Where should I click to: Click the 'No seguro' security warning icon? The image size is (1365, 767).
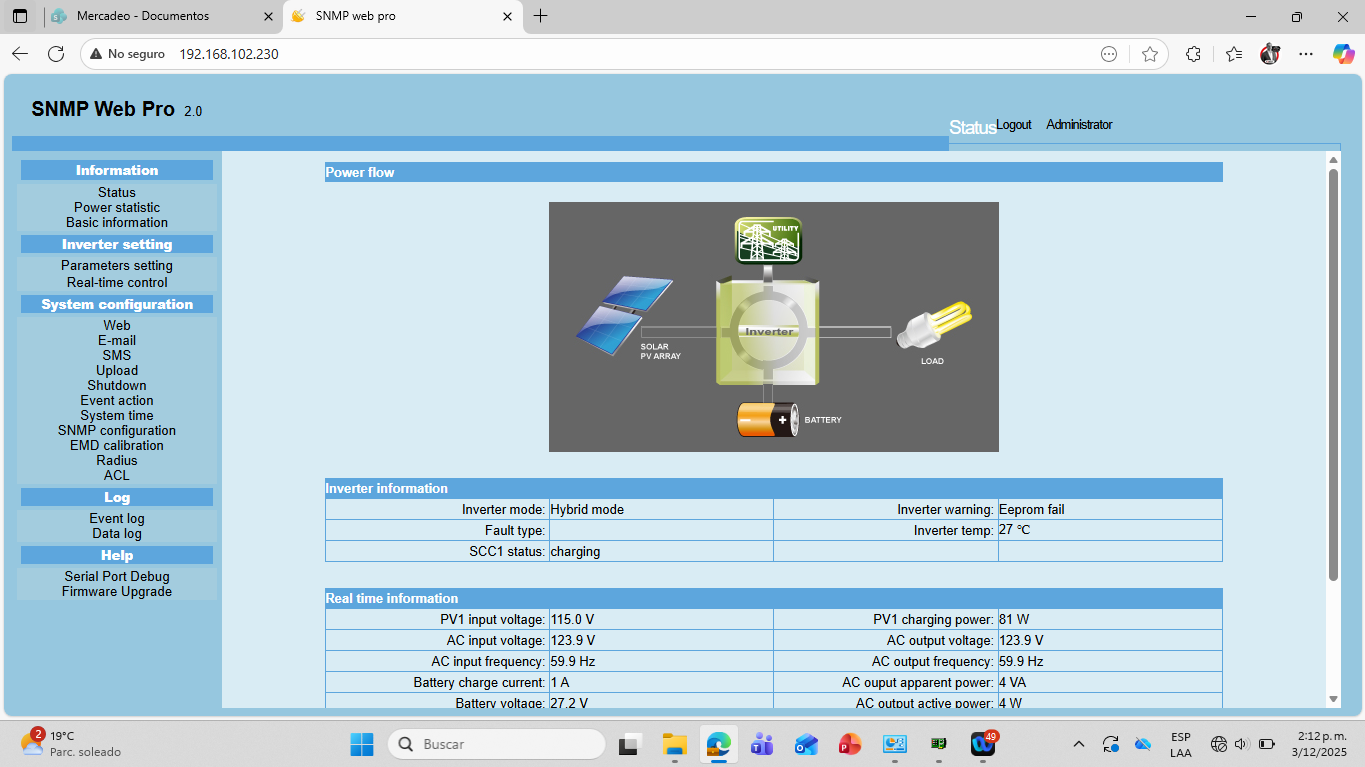[96, 54]
